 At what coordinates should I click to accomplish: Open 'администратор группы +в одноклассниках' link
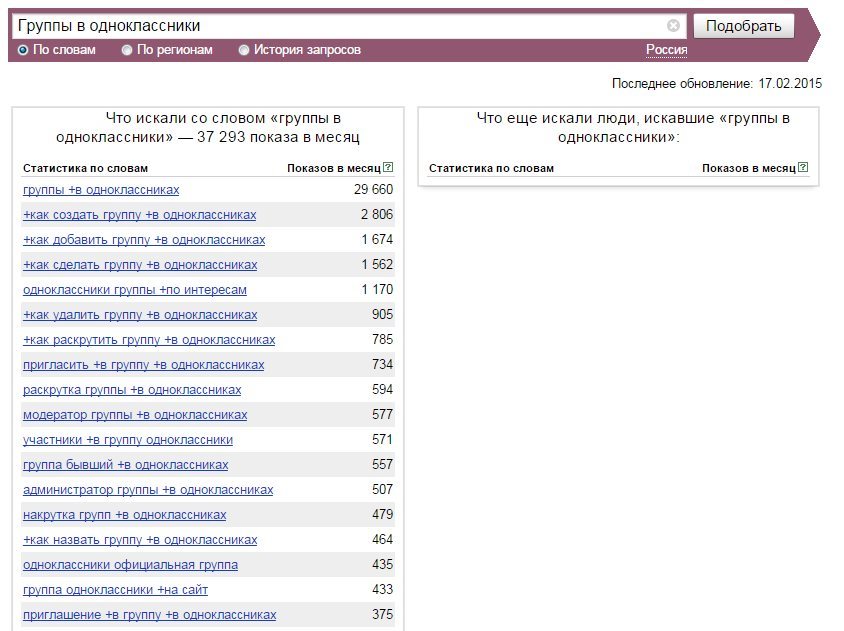(x=148, y=490)
